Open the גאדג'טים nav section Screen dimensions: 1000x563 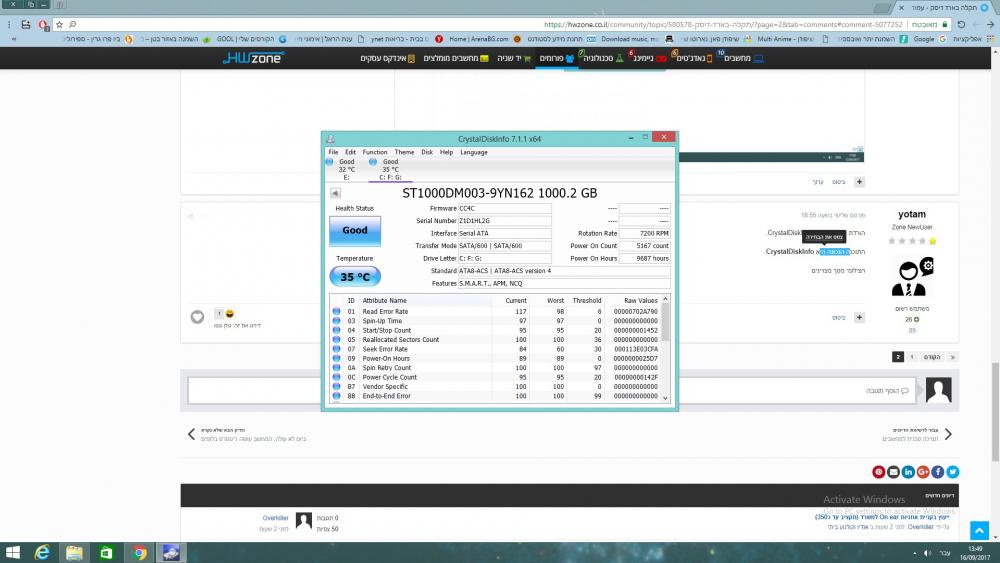tap(692, 58)
